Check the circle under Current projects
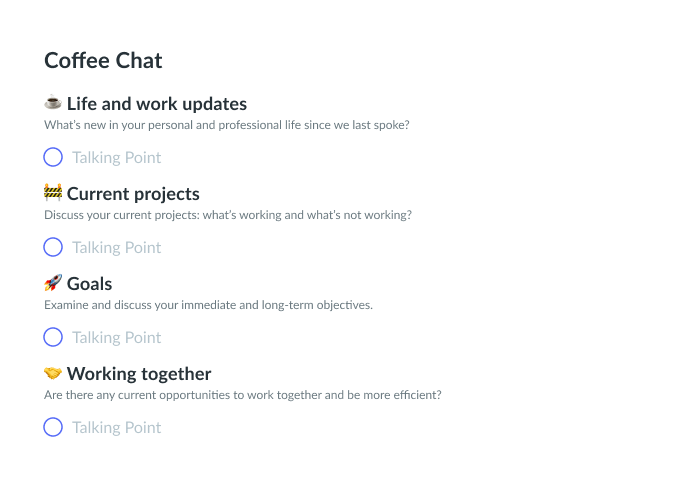The height and width of the screenshot is (483, 684). [x=53, y=247]
